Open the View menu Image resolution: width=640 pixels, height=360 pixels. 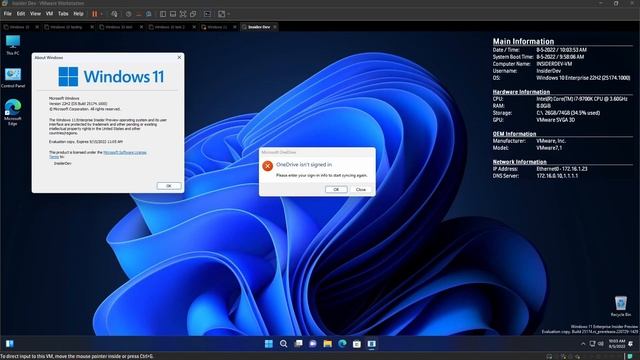point(35,13)
